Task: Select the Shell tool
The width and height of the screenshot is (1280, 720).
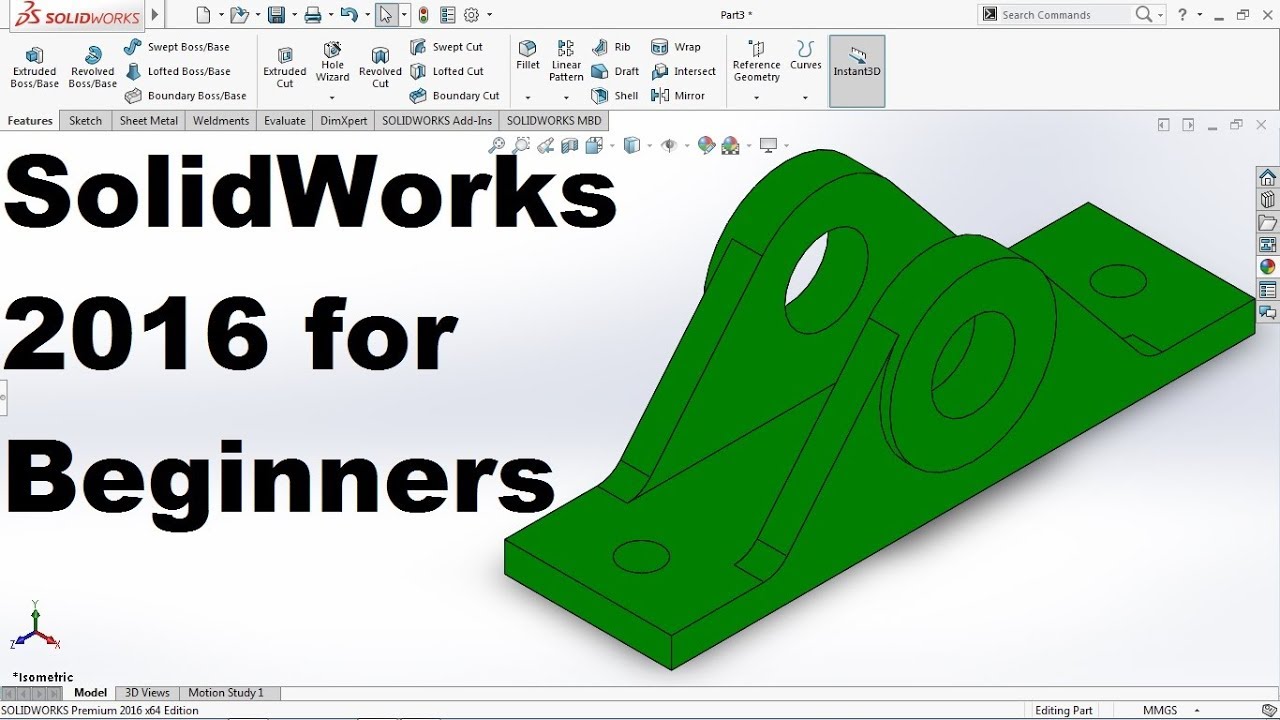Action: [615, 96]
